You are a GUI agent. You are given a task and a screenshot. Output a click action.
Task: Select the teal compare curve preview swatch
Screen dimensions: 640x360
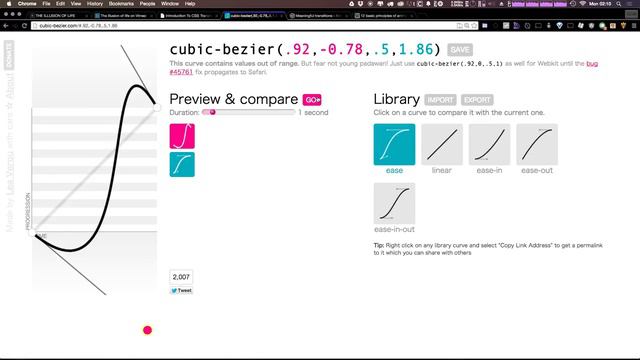point(182,164)
